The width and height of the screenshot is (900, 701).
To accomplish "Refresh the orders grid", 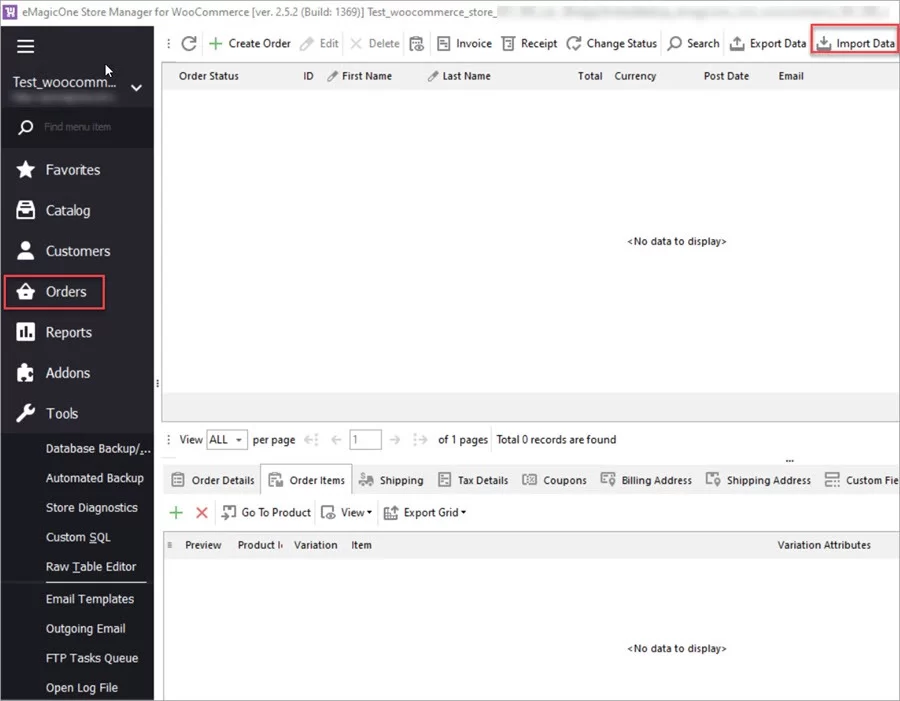I will pyautogui.click(x=188, y=43).
